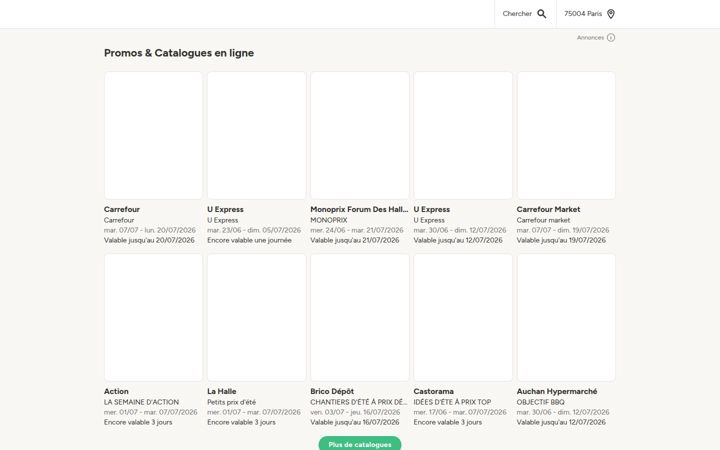Image resolution: width=720 pixels, height=450 pixels.
Task: Click the search magnifier icon
Action: click(542, 14)
